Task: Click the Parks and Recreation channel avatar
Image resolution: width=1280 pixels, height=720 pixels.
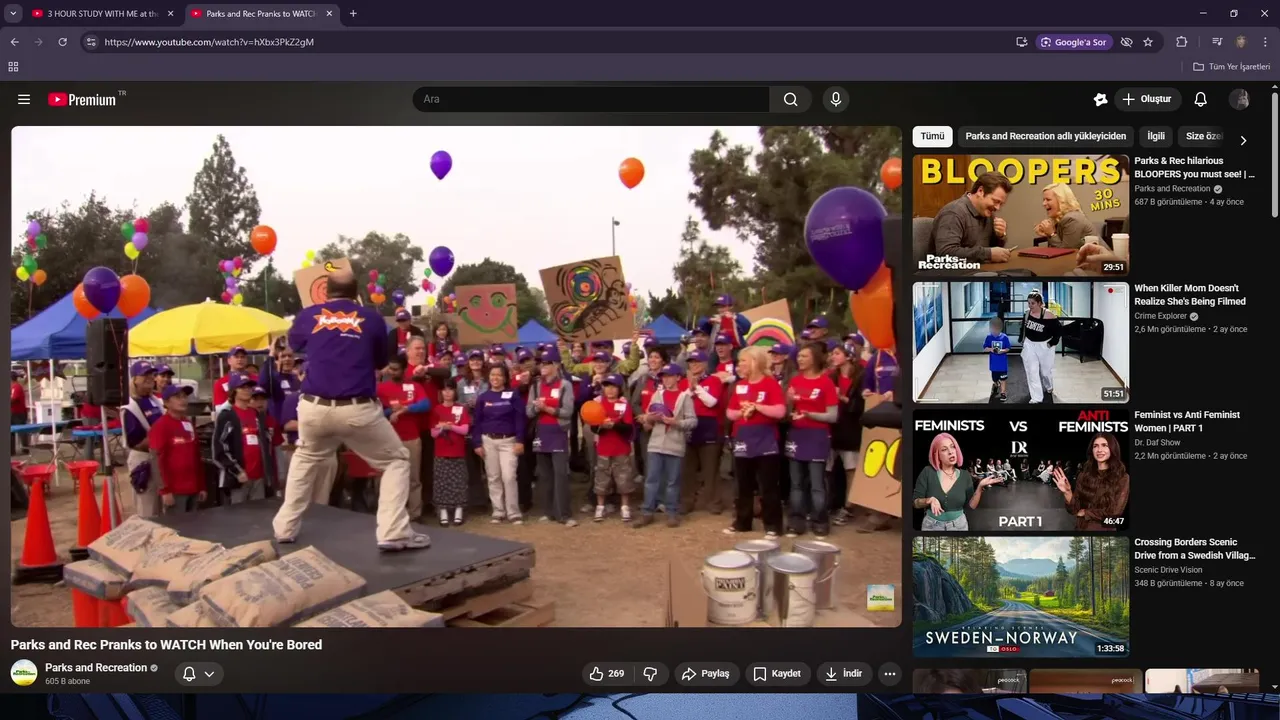Action: 24,673
